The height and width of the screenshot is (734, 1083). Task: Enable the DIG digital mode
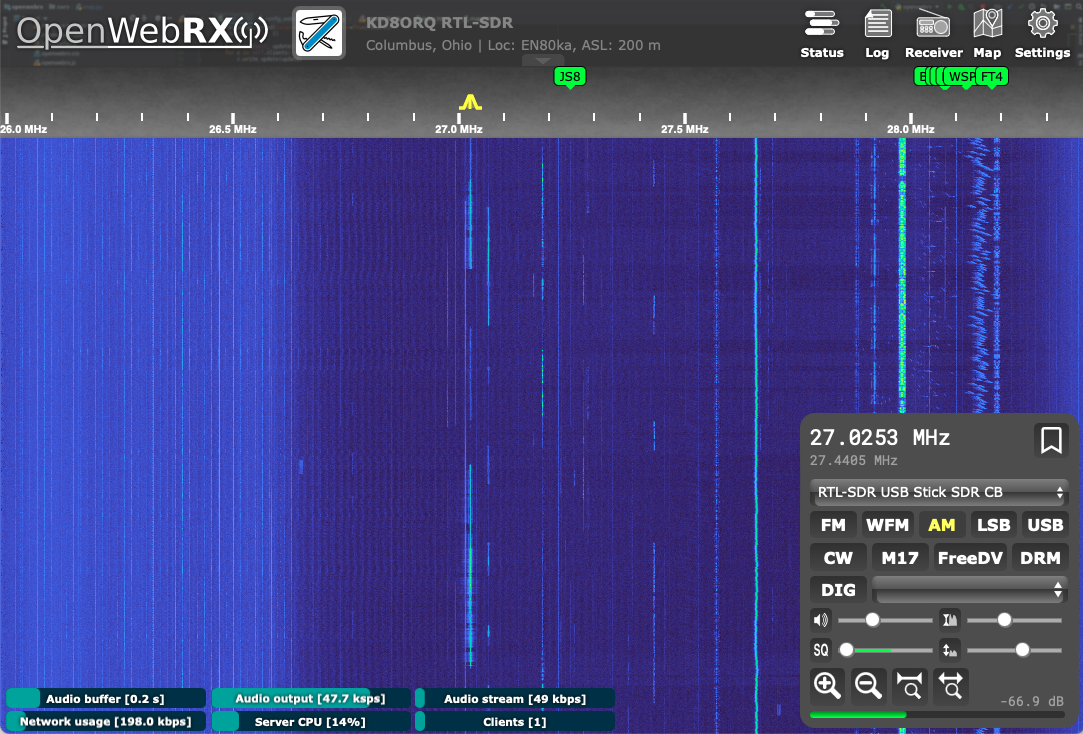click(837, 590)
